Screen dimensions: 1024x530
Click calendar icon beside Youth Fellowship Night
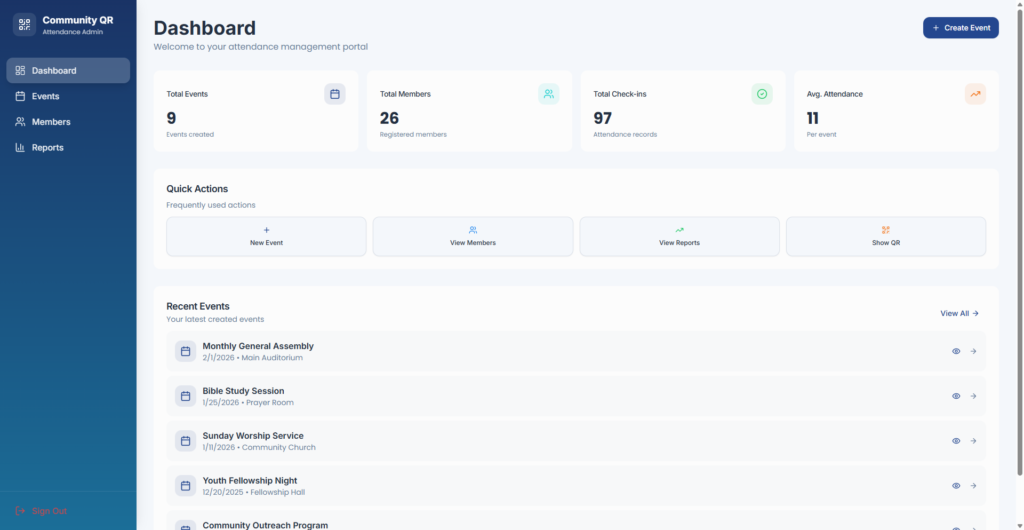point(185,486)
